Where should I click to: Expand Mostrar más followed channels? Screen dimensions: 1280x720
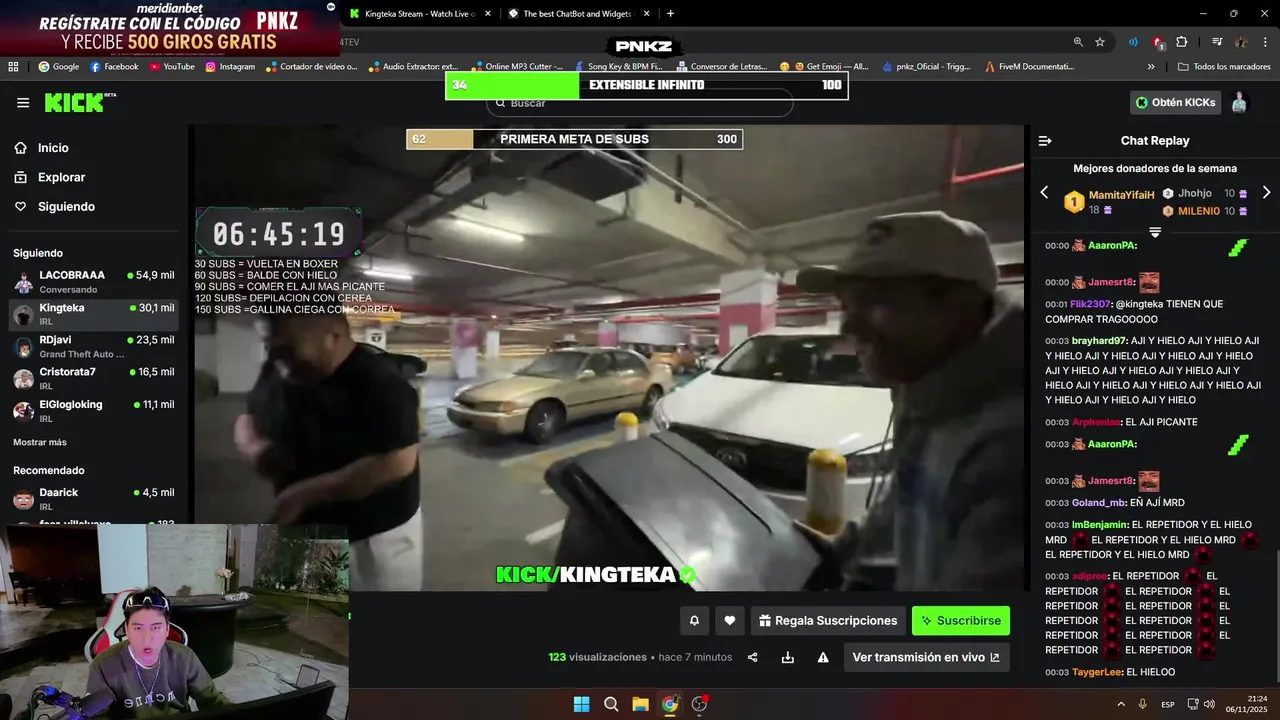point(40,442)
